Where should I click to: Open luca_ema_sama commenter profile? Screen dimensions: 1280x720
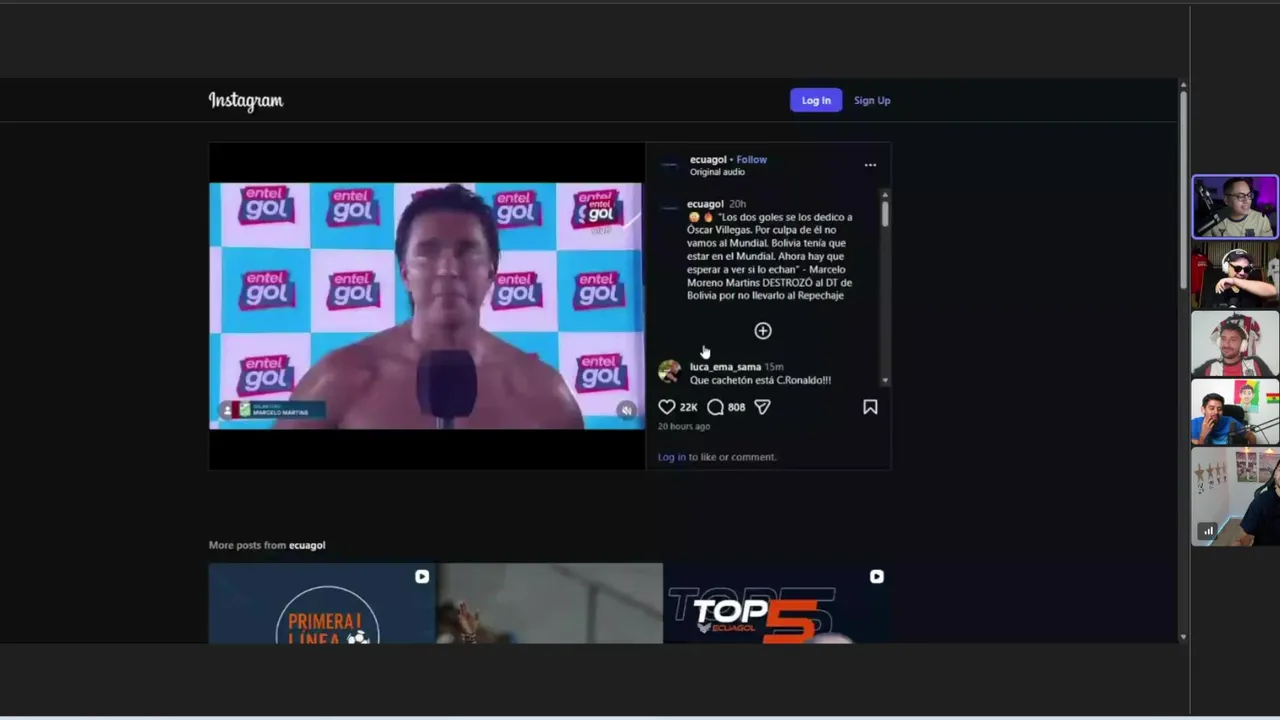tap(725, 367)
